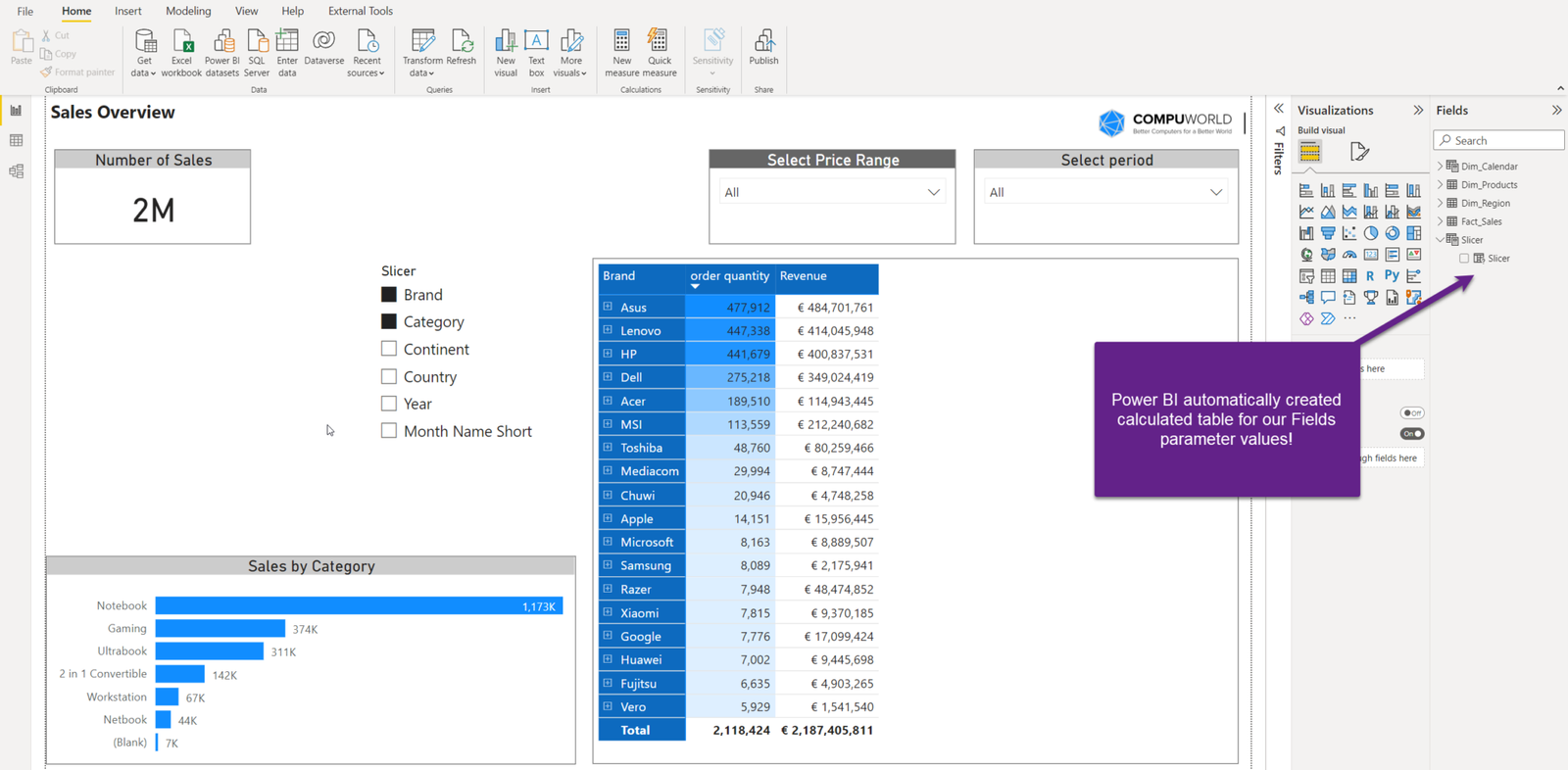Open the Select period dropdown
1568x770 pixels.
[1105, 192]
